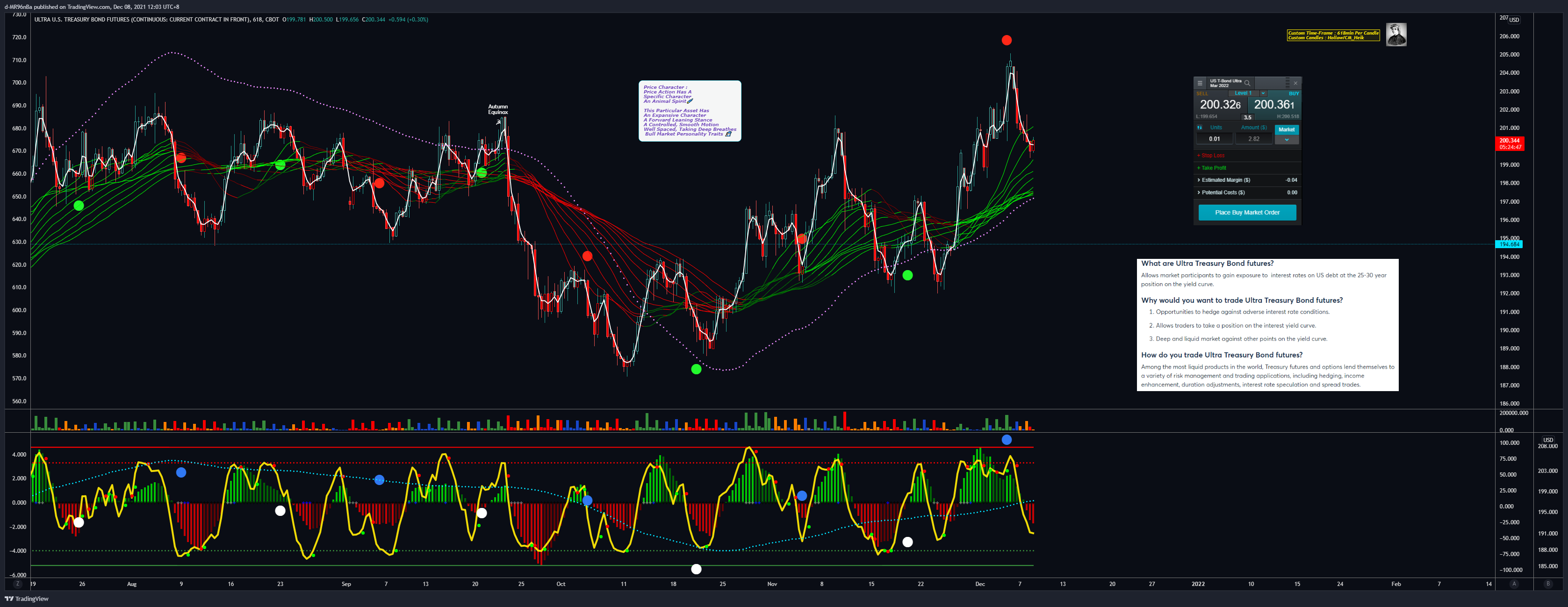The height and width of the screenshot is (607, 1568).
Task: Click the B circle button beside the time axis
Action: click(x=1548, y=584)
